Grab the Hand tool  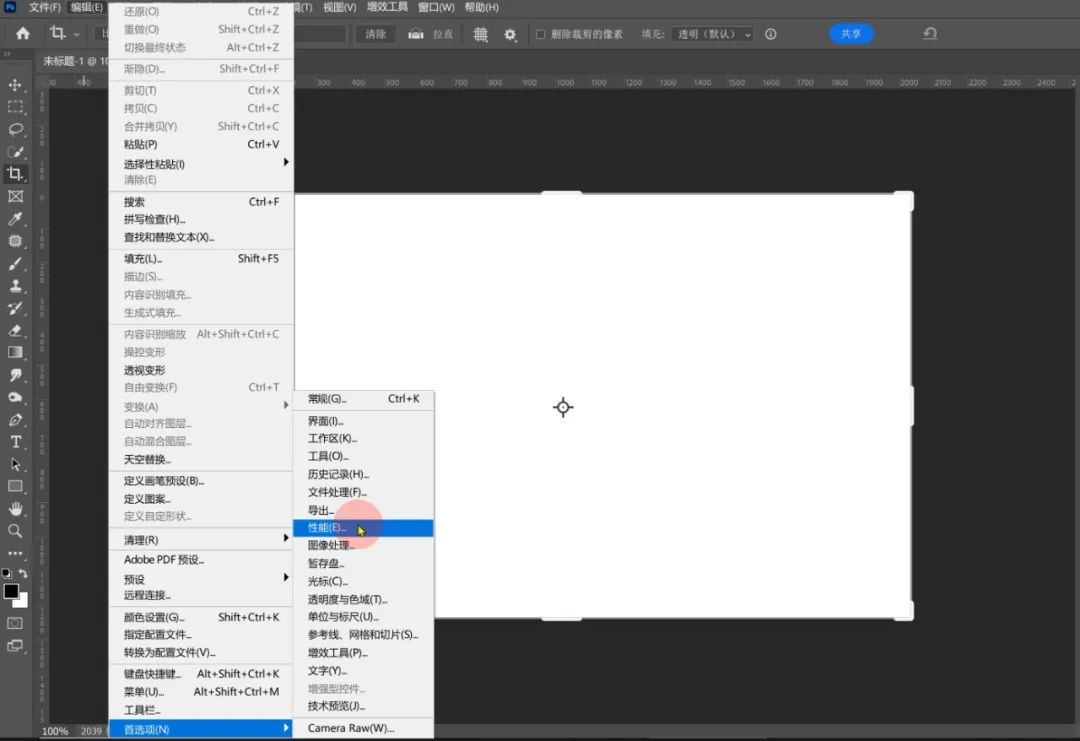tap(15, 508)
